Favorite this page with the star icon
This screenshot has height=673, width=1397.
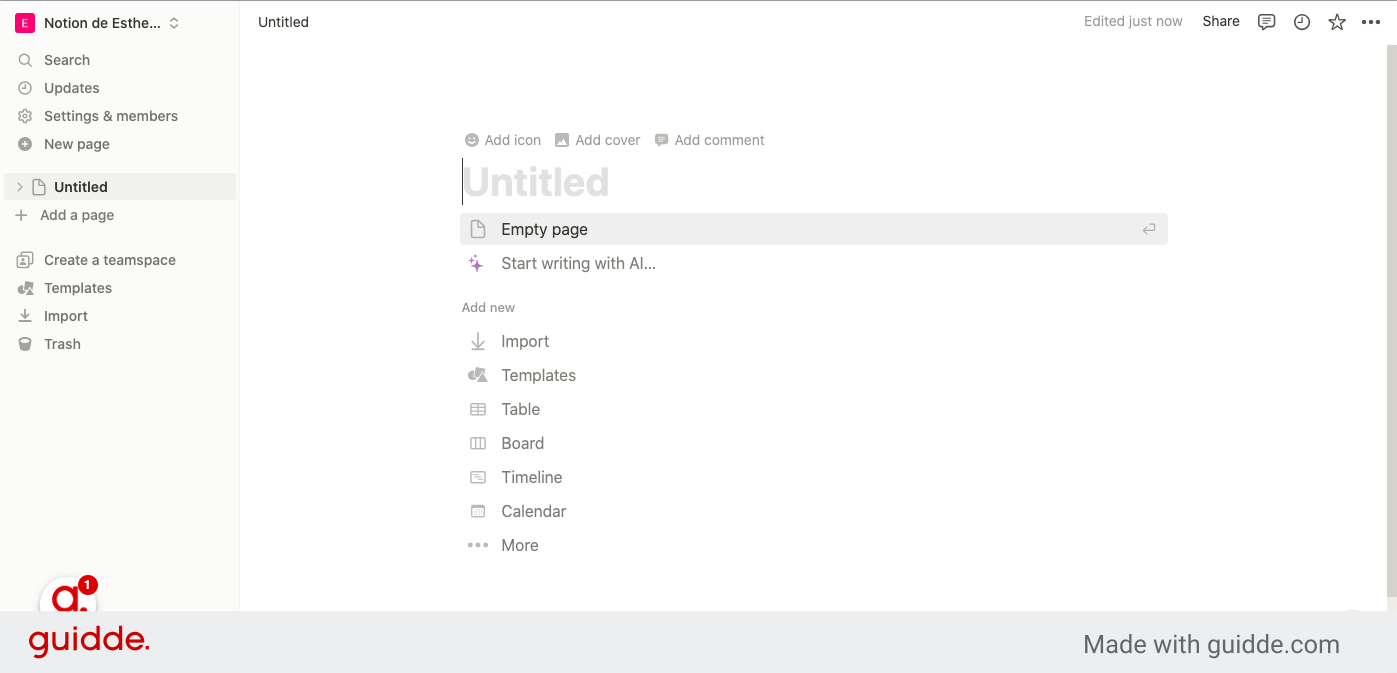click(x=1337, y=22)
